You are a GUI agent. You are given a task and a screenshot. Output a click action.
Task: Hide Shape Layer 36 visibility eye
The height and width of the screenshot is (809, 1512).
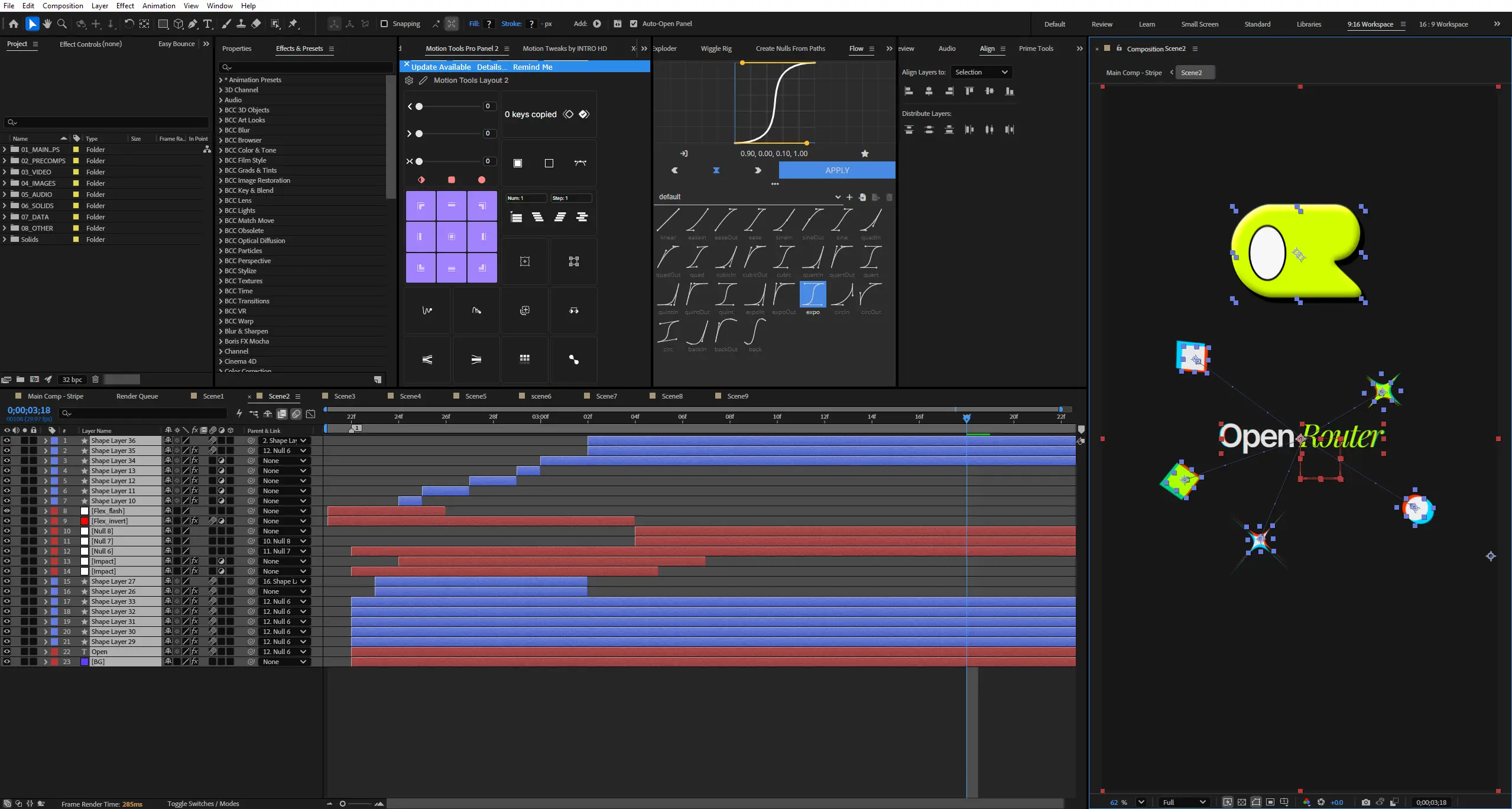(x=7, y=441)
